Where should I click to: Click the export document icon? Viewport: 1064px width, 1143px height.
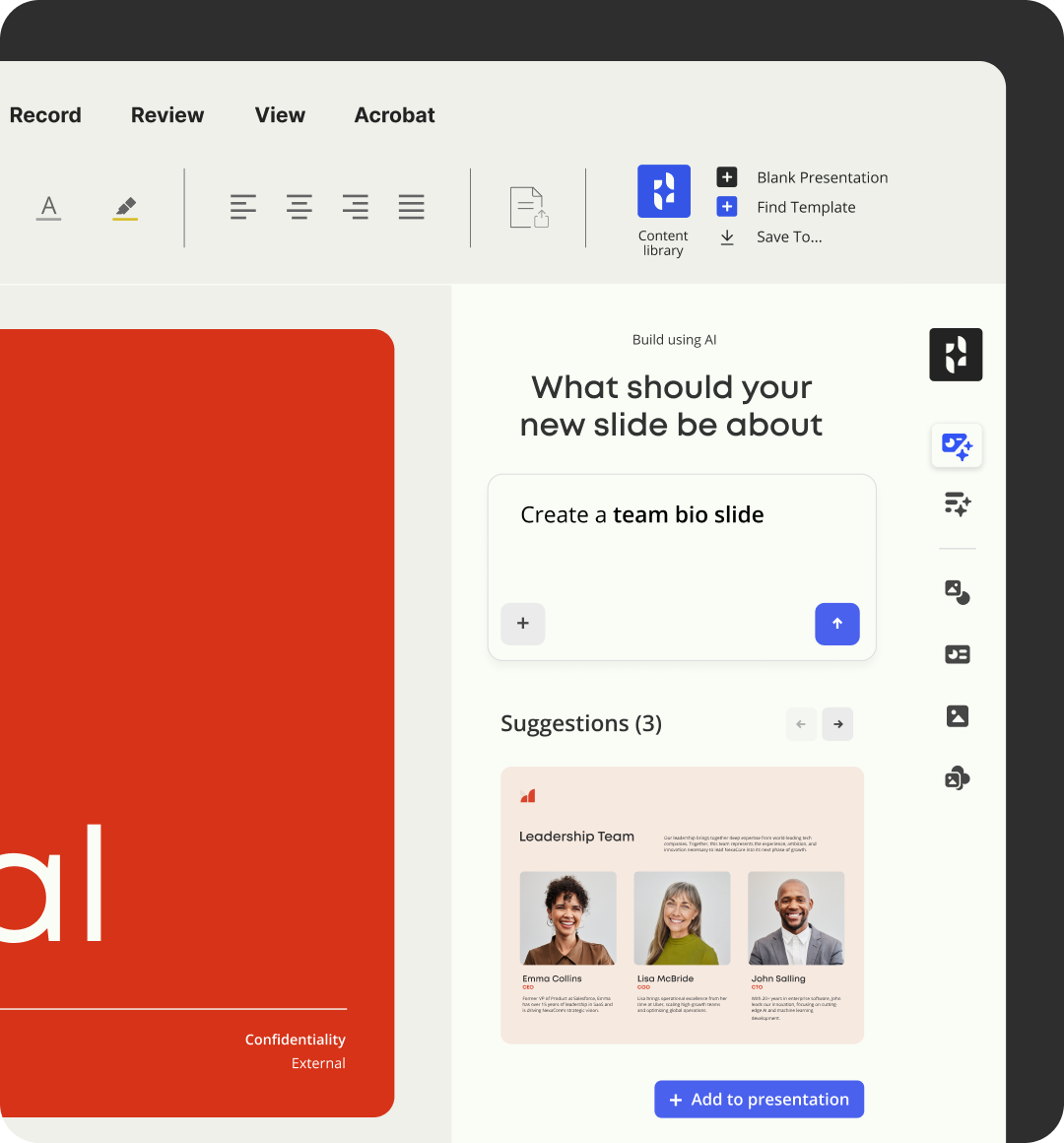tap(529, 208)
